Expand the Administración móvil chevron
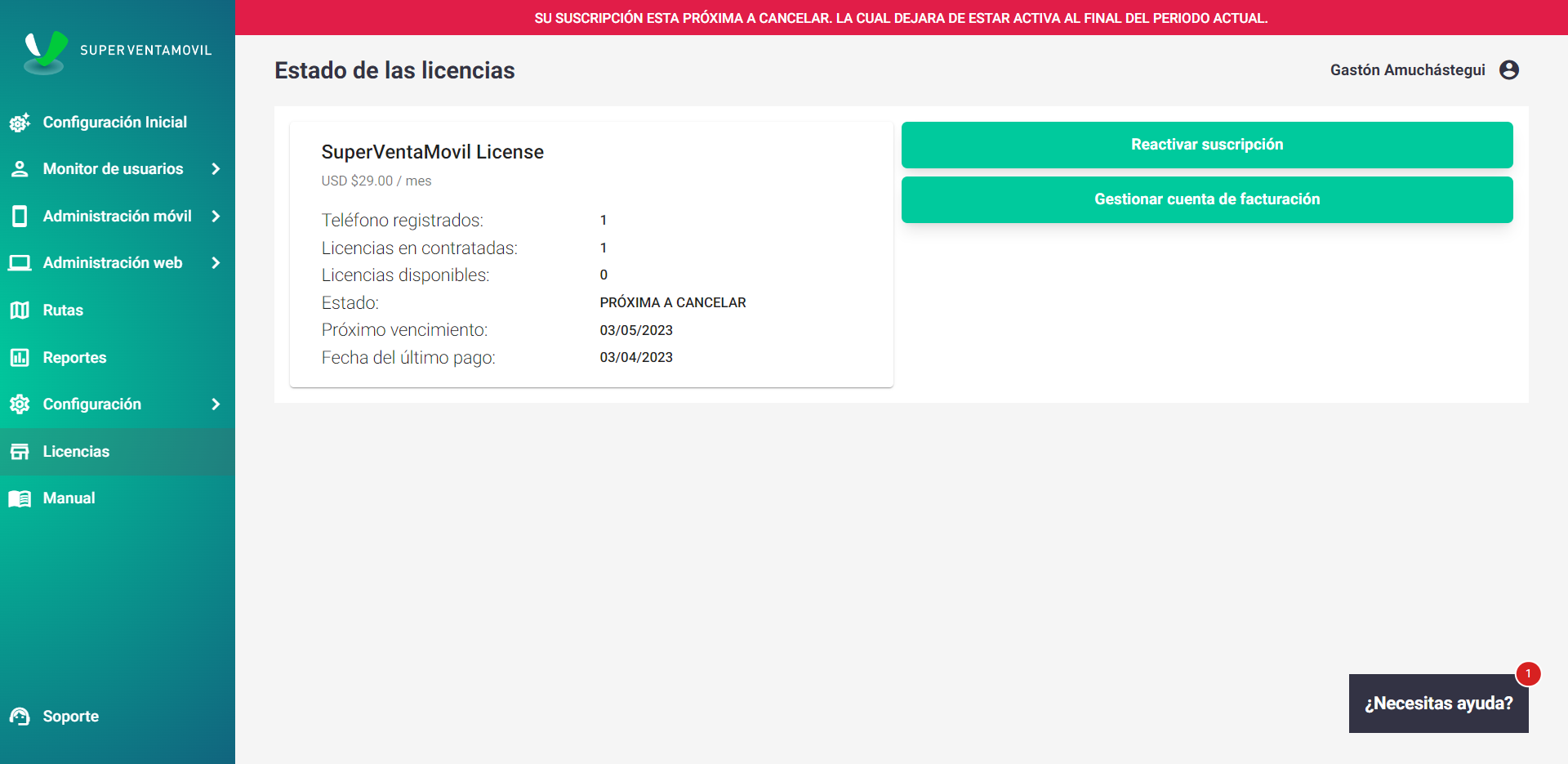This screenshot has height=764, width=1568. tap(216, 217)
